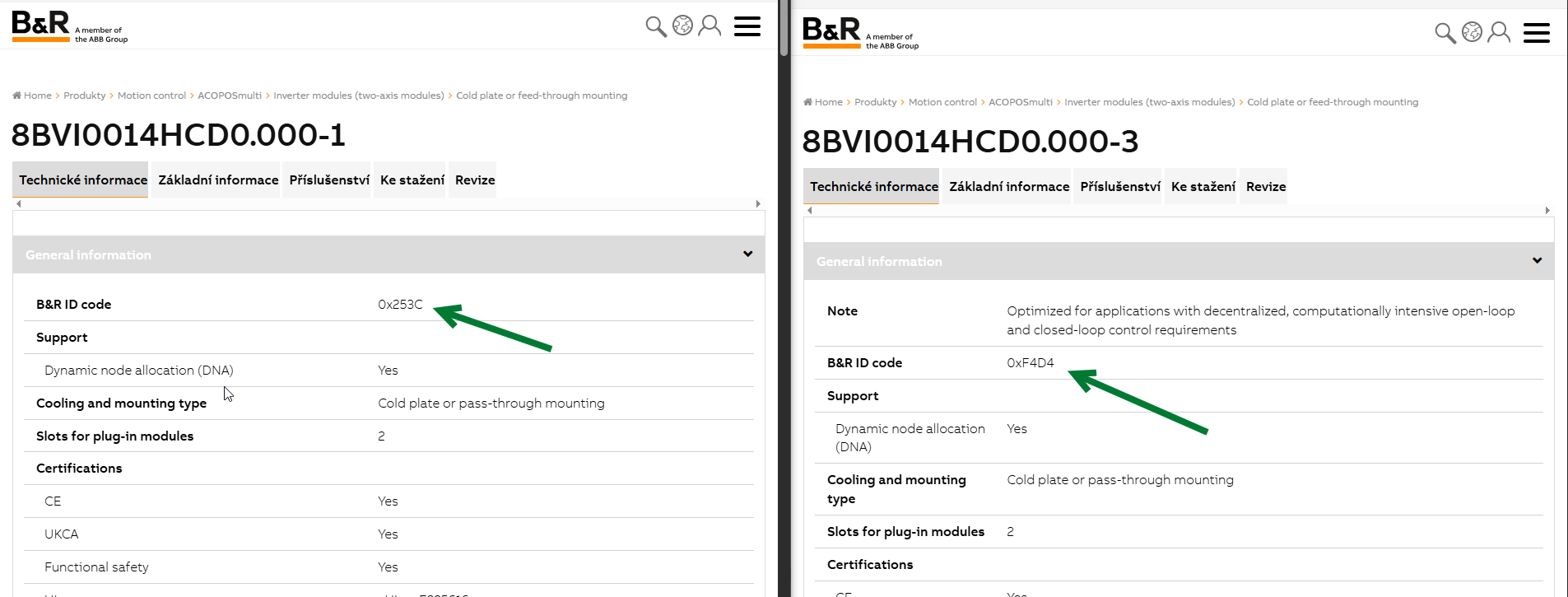This screenshot has width=1568, height=597.
Task: Click ID code value 0xF4D4
Action: click(x=1031, y=363)
